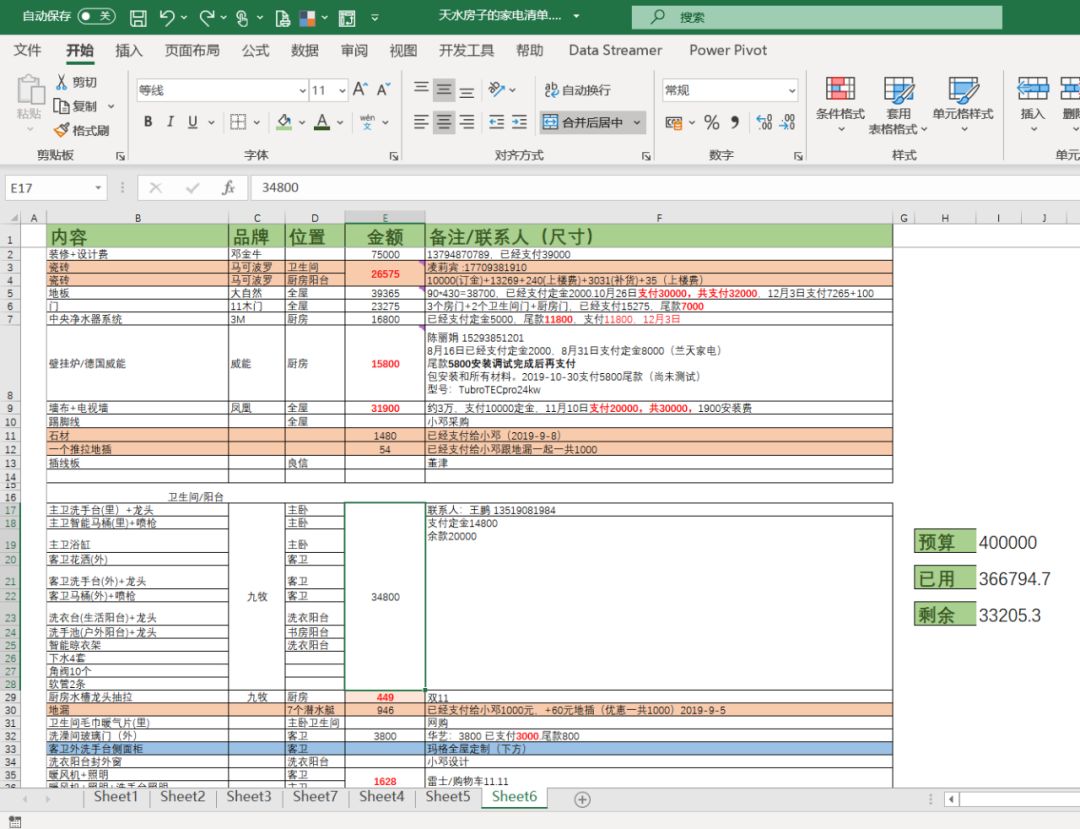This screenshot has width=1080, height=829.
Task: Add a new sheet with plus icon
Action: coord(582,799)
